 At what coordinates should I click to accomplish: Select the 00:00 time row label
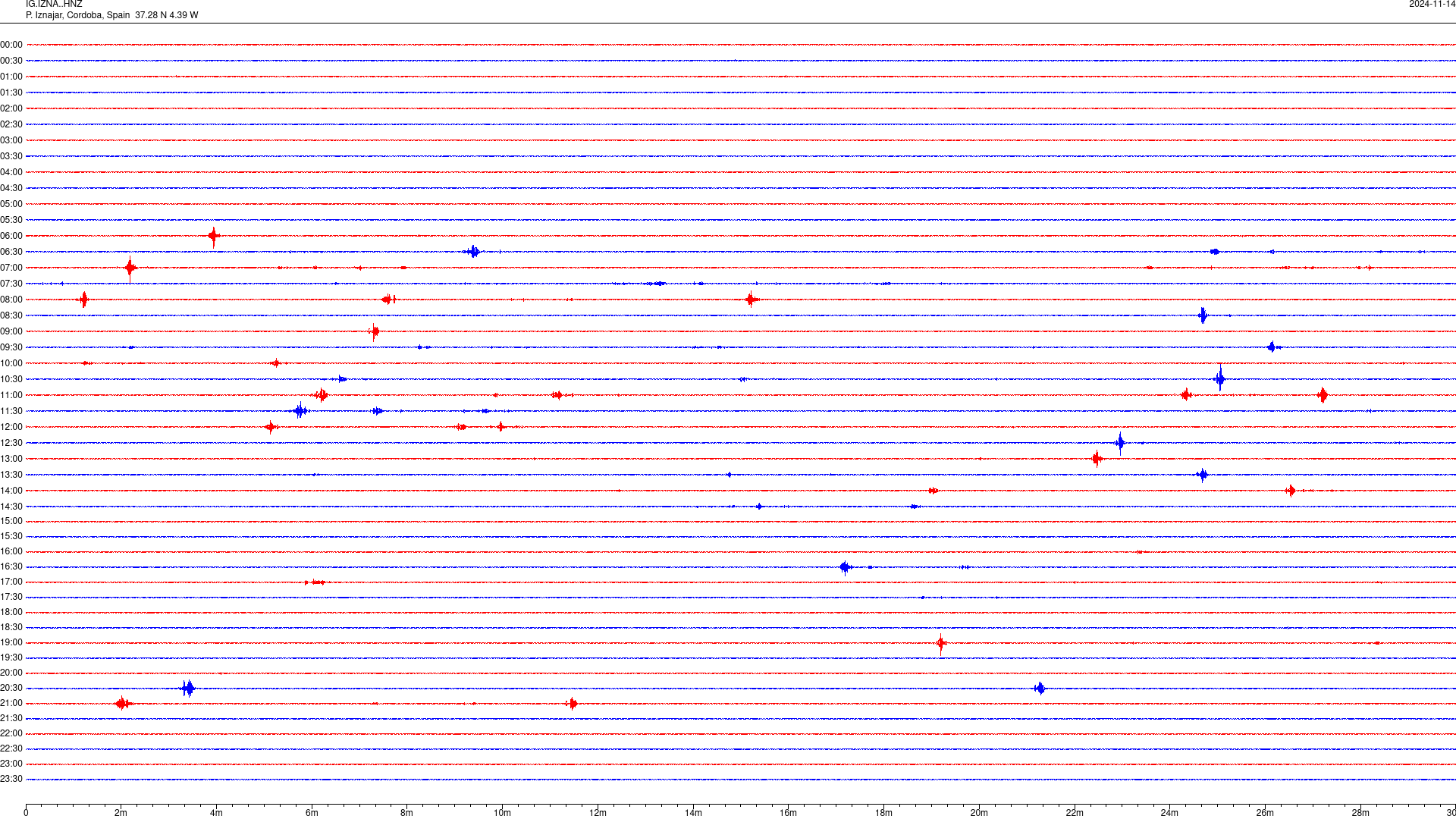(11, 45)
